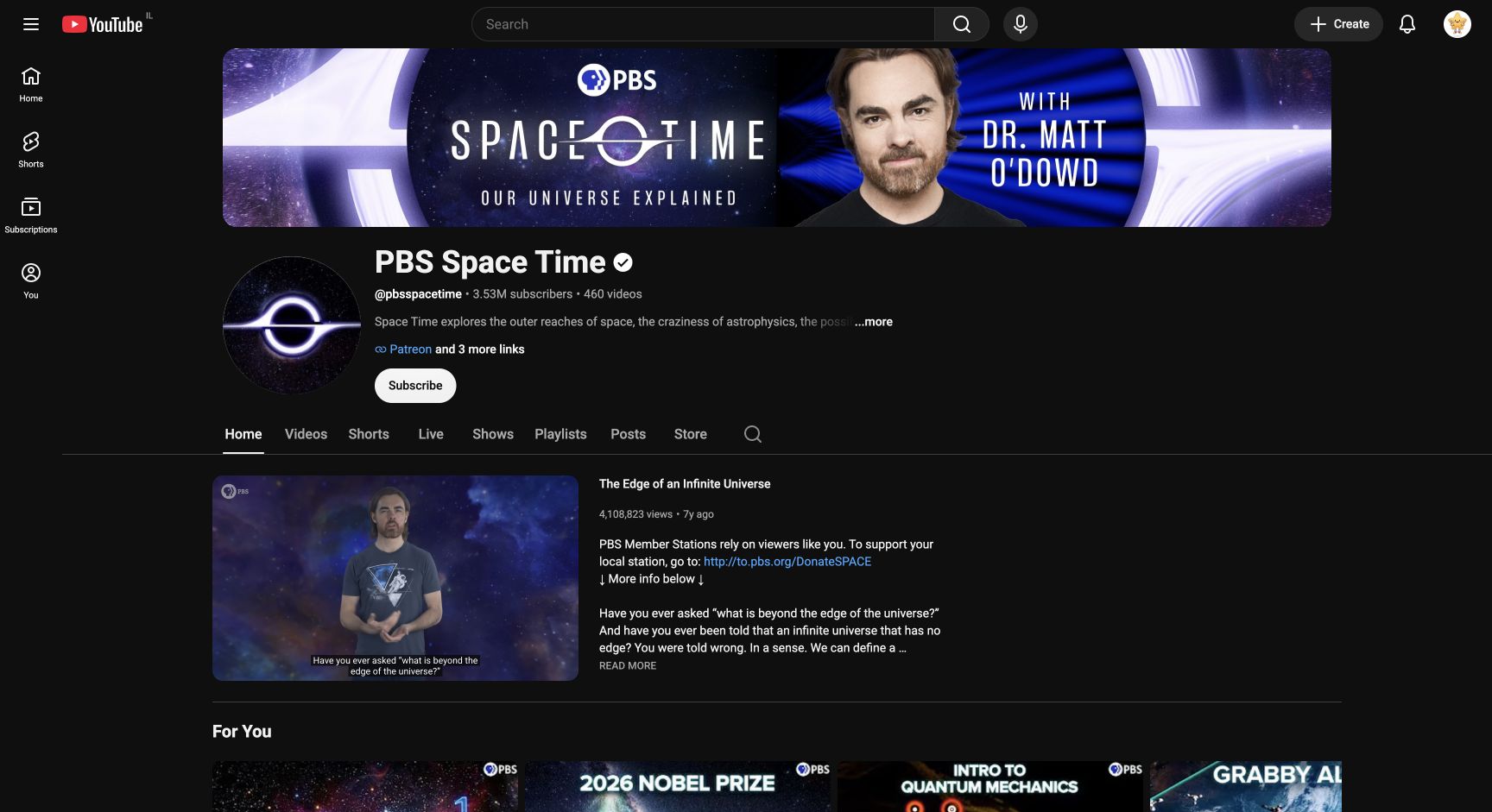Start voice search with microphone icon
This screenshot has width=1492, height=812.
[1020, 24]
